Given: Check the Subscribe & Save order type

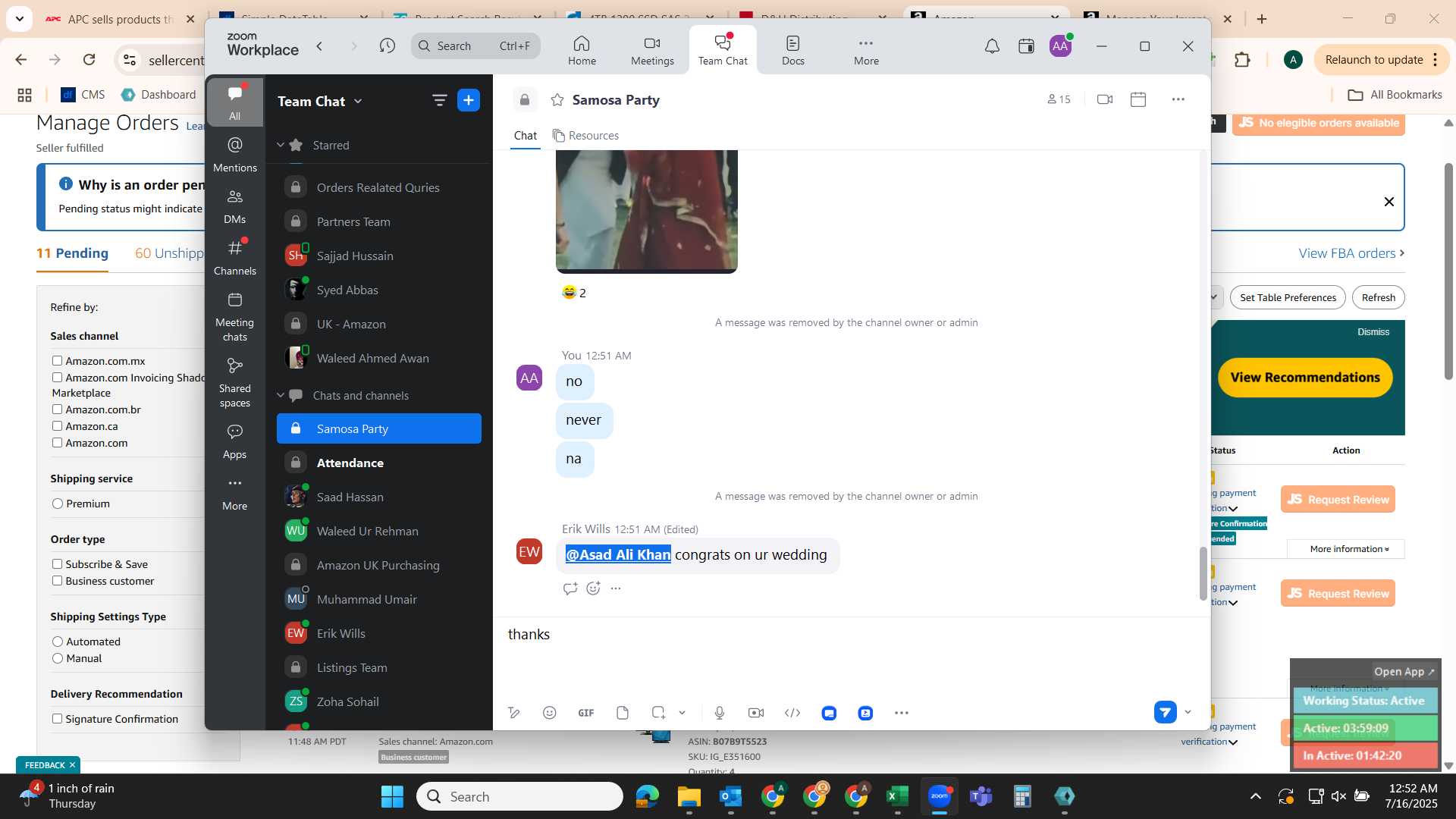Looking at the screenshot, I should [x=57, y=564].
